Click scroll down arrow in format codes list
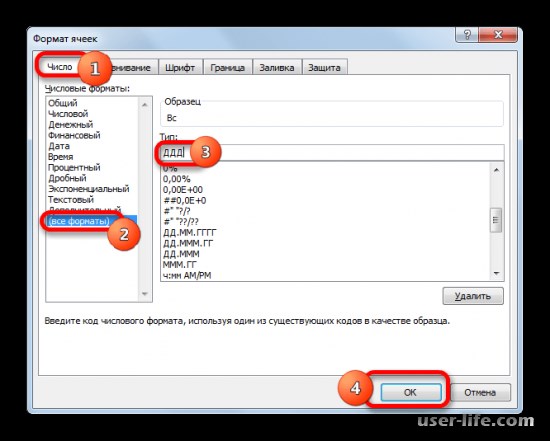550x441 pixels. pos(496,273)
